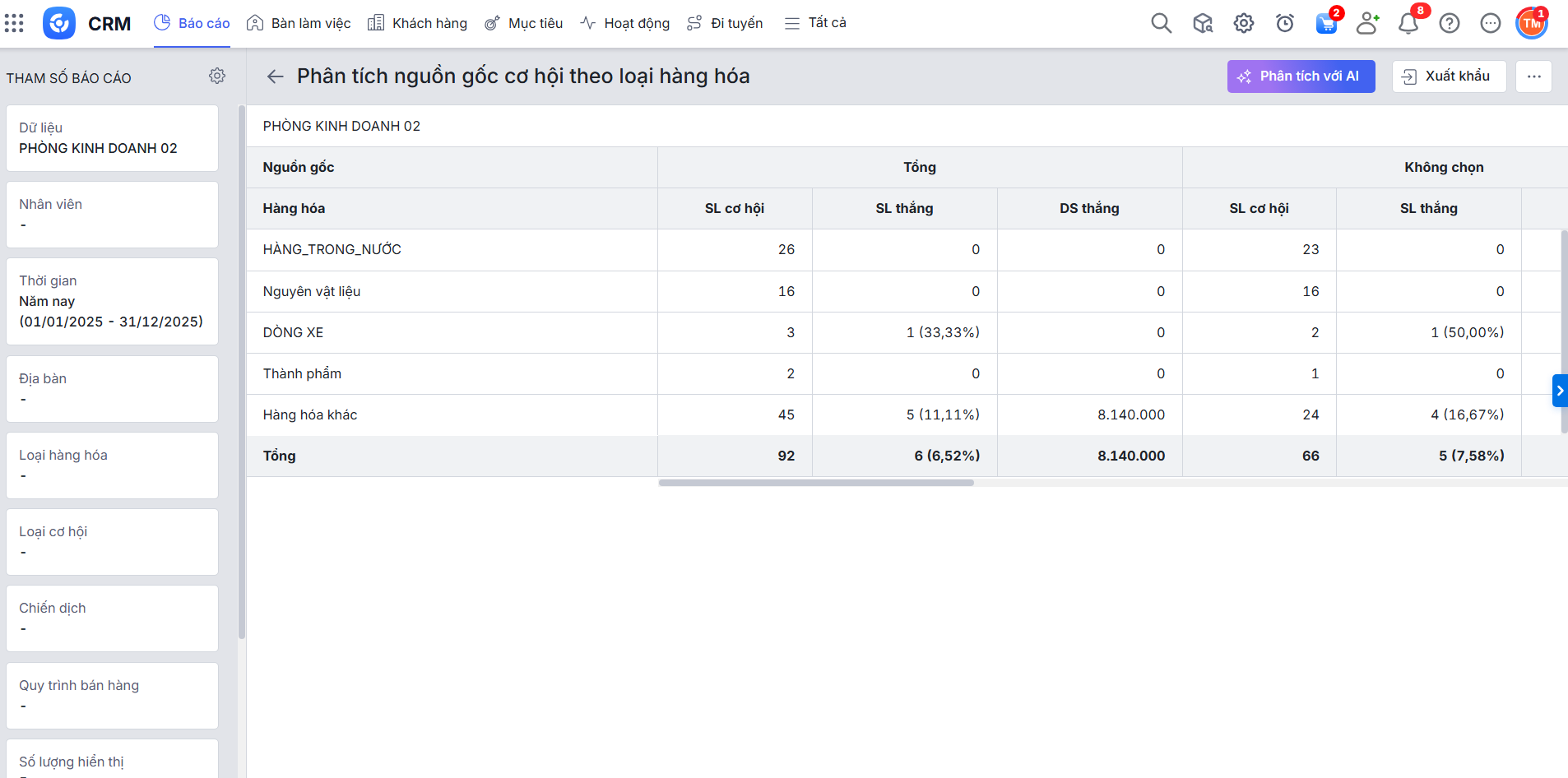Open the app launcher grid icon
The height and width of the screenshot is (778, 1568).
14,23
